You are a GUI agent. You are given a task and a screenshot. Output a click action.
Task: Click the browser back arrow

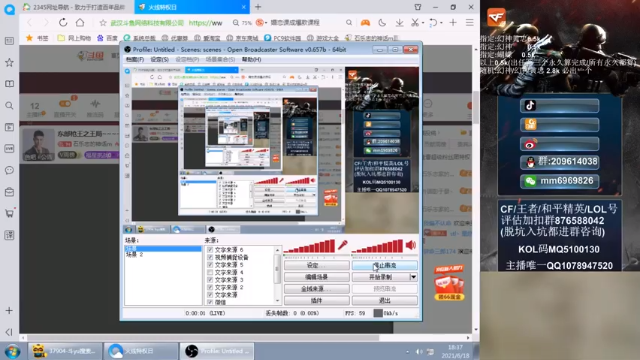point(29,23)
